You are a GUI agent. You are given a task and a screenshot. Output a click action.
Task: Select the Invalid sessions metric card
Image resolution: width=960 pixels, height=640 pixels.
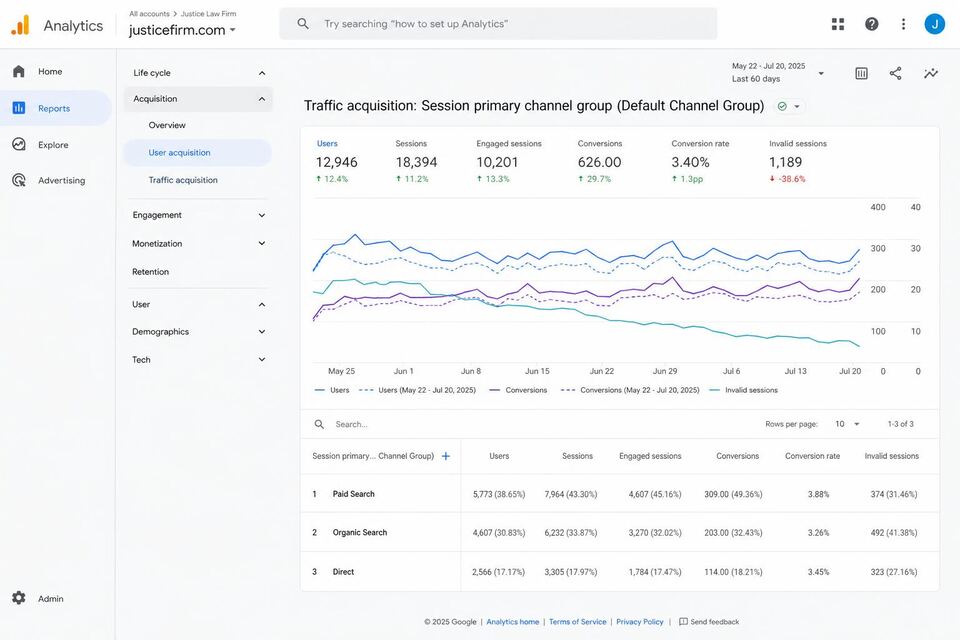coord(798,161)
